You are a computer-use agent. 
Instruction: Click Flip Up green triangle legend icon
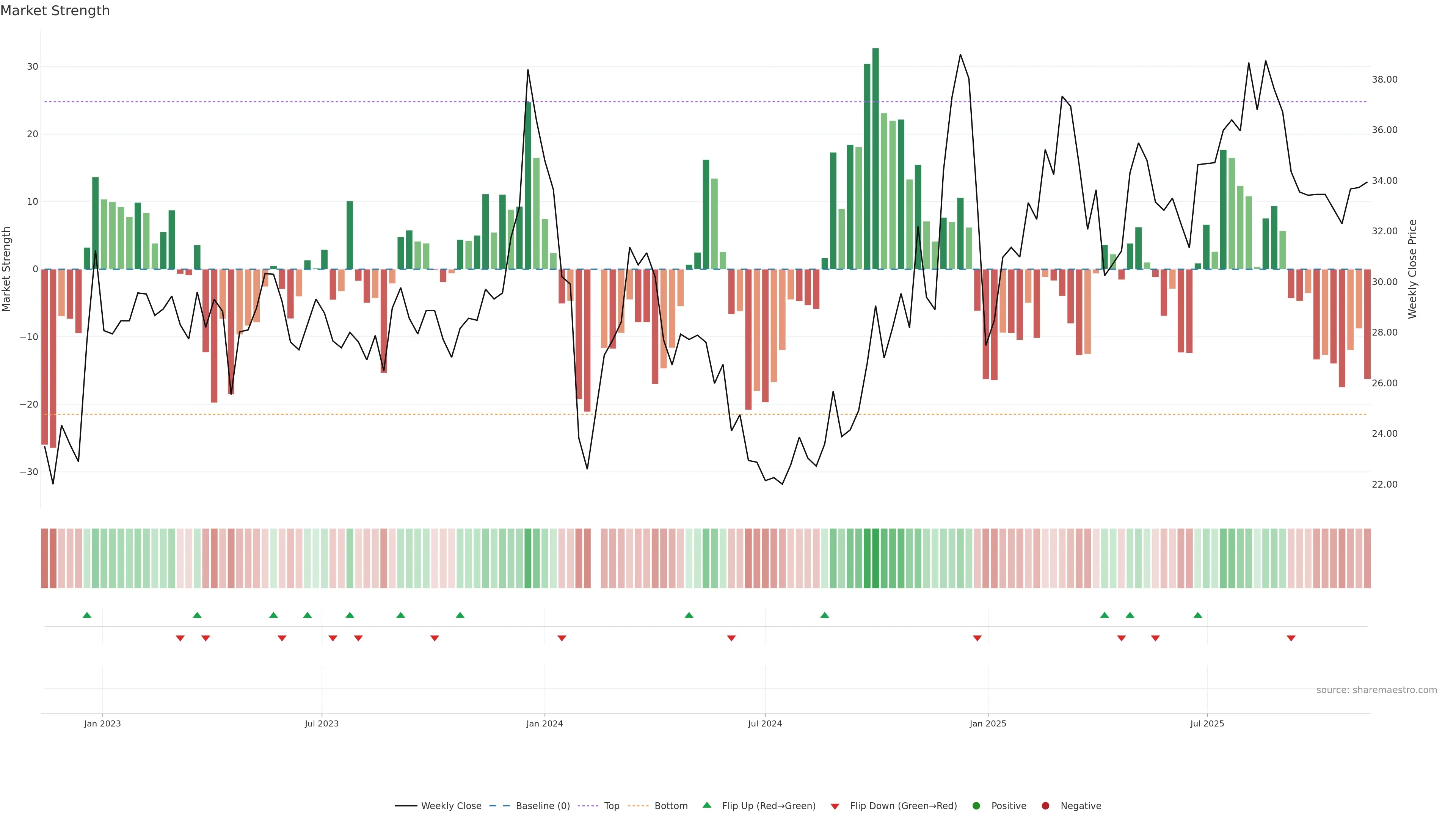[x=706, y=805]
